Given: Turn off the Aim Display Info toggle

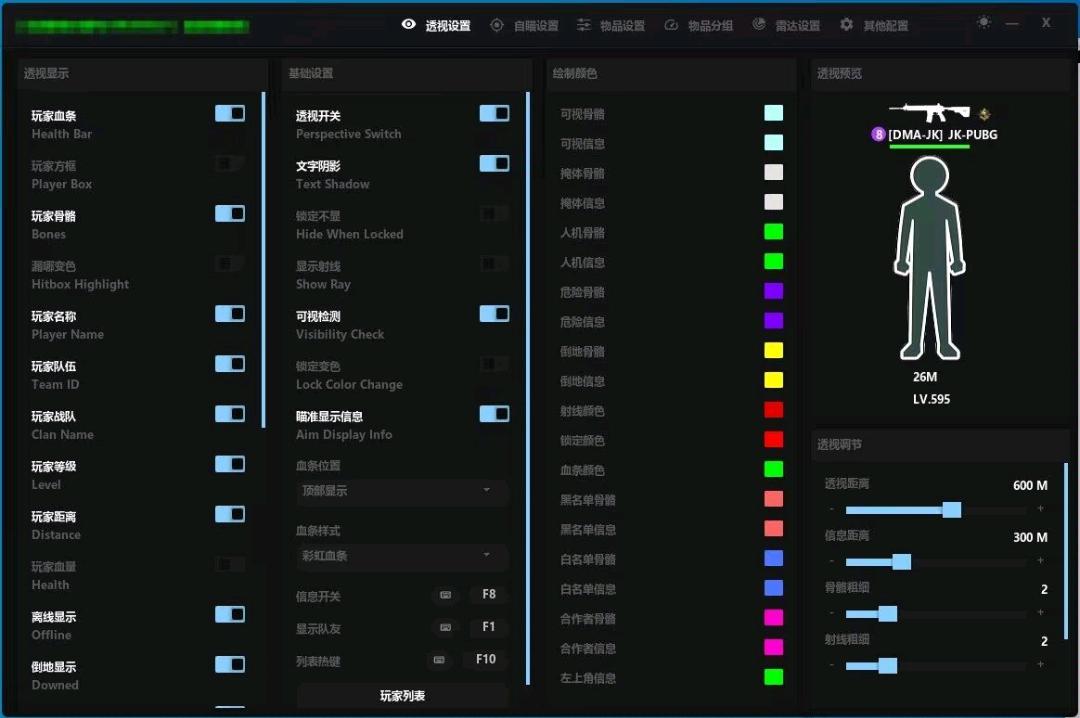Looking at the screenshot, I should (x=495, y=413).
